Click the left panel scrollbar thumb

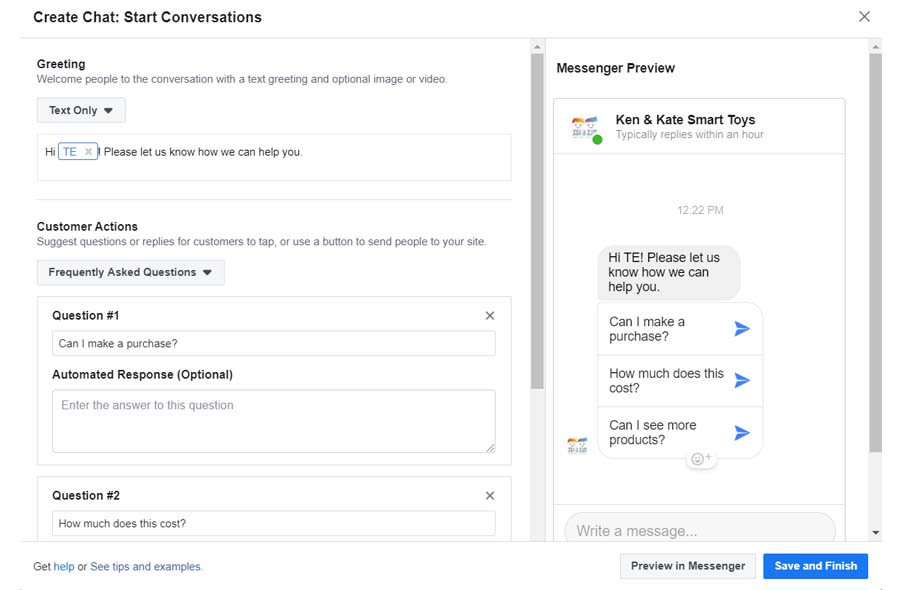pyautogui.click(x=537, y=222)
